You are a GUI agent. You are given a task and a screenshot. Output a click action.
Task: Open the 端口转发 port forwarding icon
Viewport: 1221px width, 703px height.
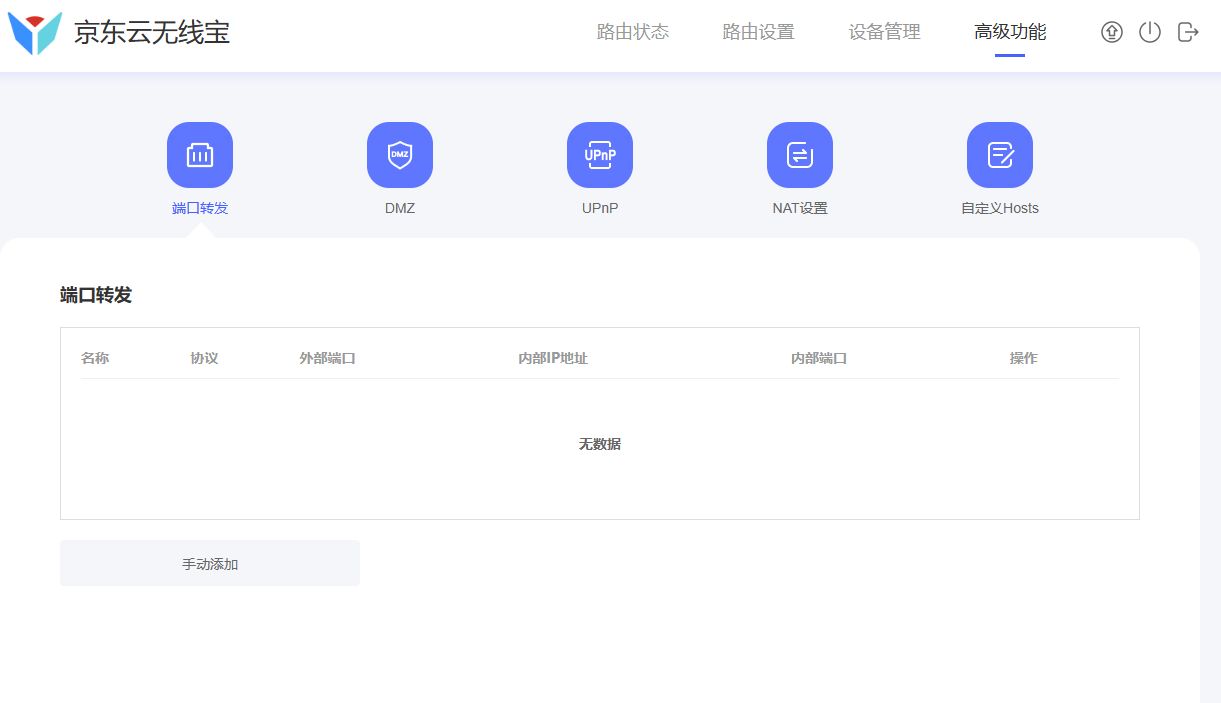tap(200, 155)
